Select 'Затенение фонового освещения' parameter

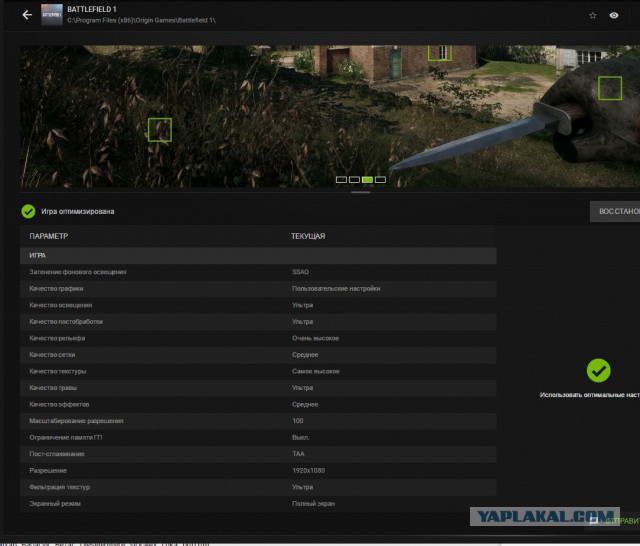[78, 272]
